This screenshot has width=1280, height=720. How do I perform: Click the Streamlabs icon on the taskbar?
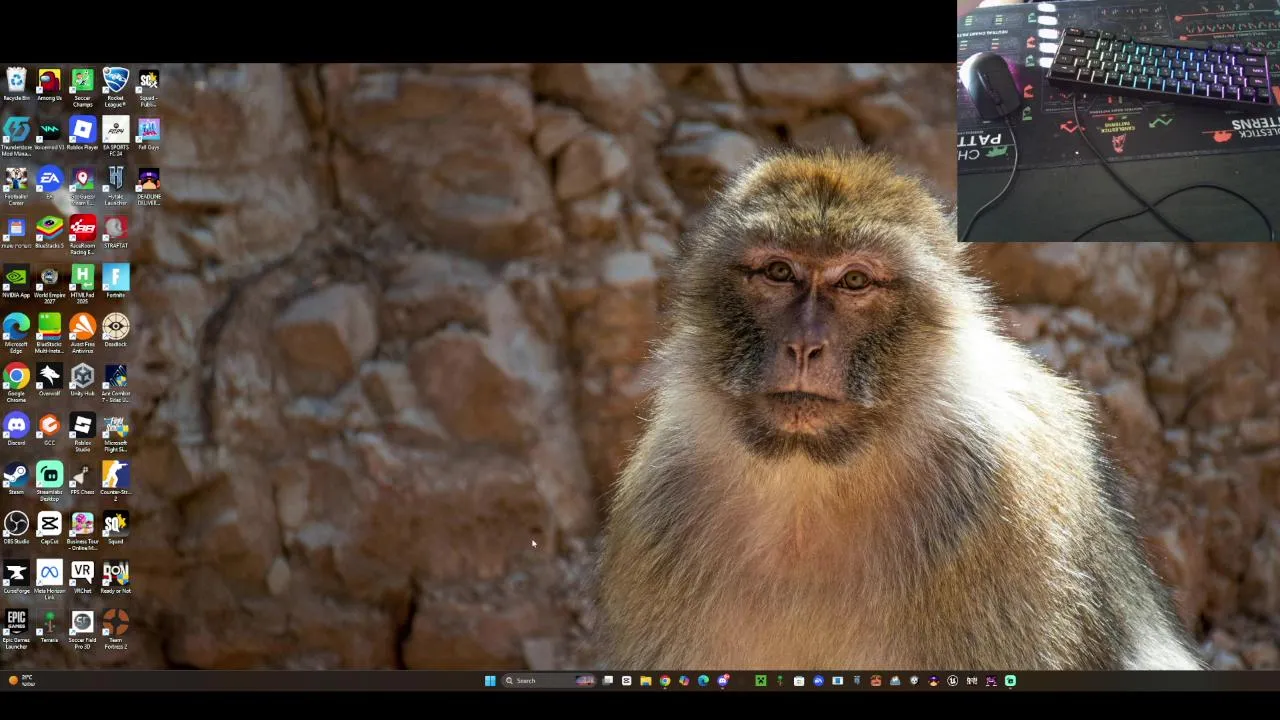pyautogui.click(x=1010, y=681)
